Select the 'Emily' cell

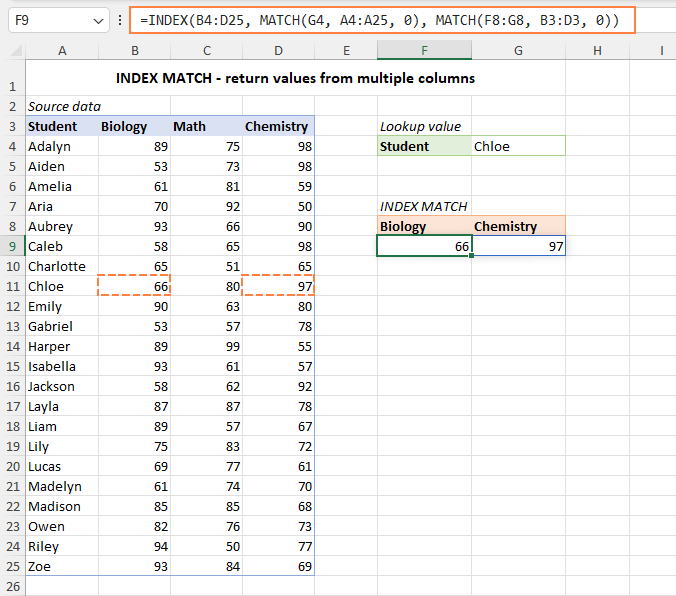coord(62,306)
